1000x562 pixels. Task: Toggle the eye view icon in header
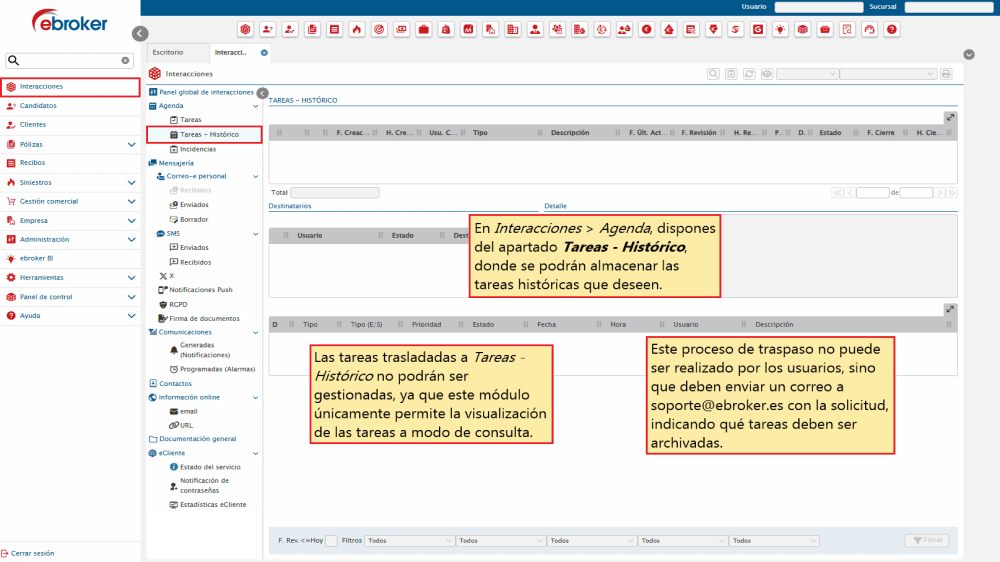767,74
